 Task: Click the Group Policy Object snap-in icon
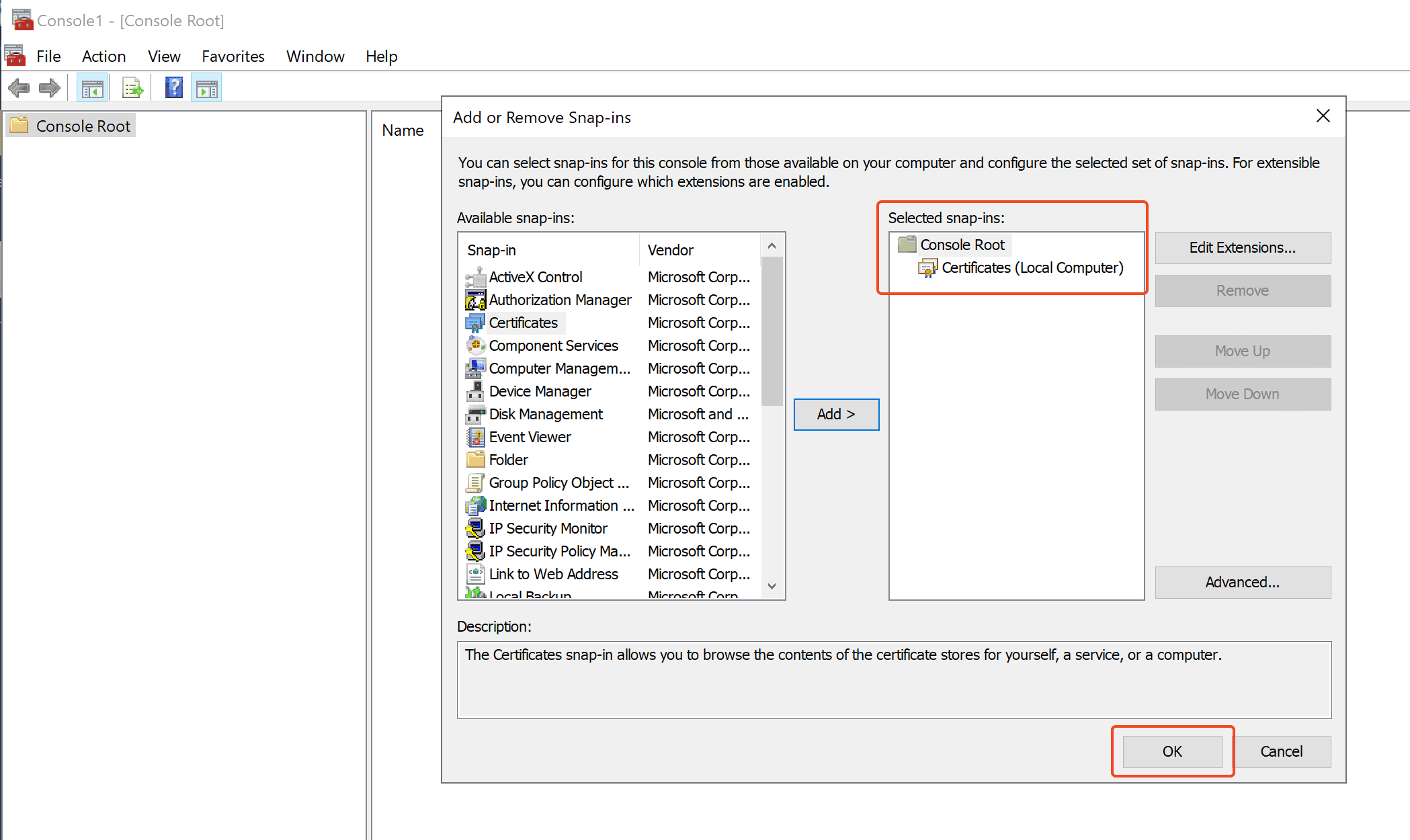click(475, 482)
